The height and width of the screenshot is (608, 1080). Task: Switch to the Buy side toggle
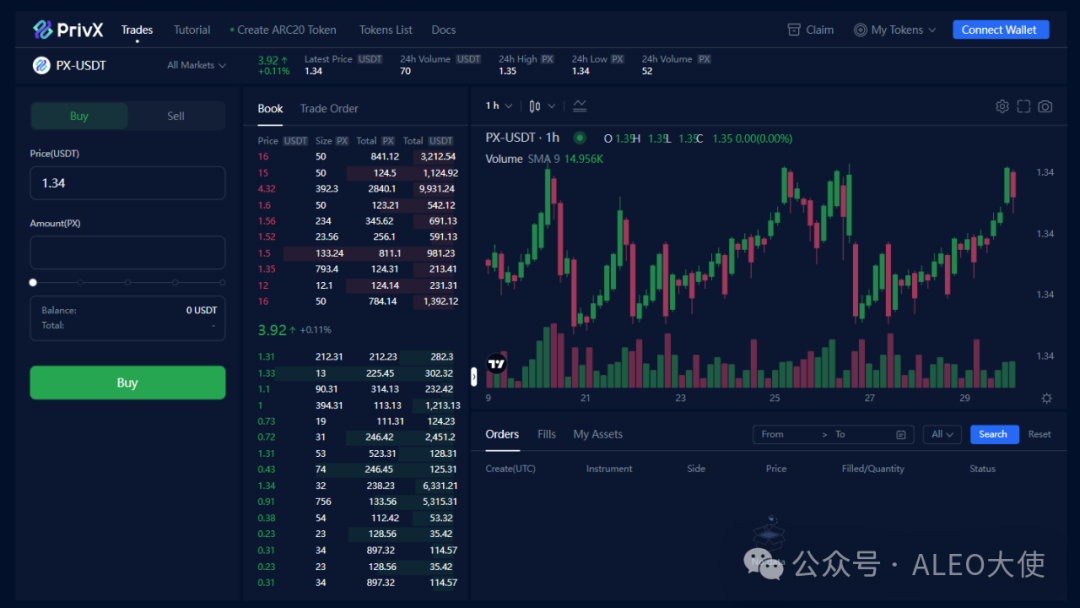(79, 116)
